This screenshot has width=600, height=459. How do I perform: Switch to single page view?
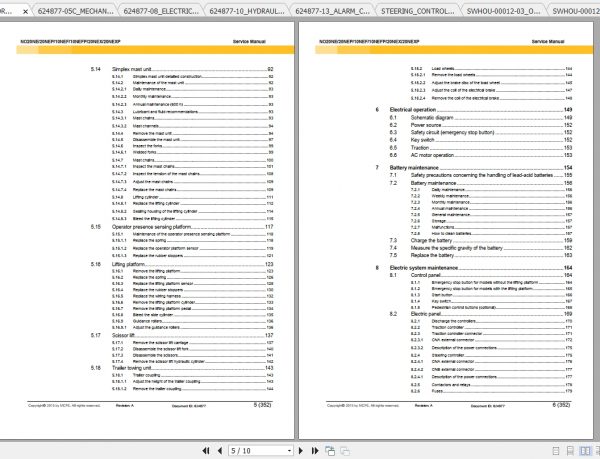tap(556, 451)
